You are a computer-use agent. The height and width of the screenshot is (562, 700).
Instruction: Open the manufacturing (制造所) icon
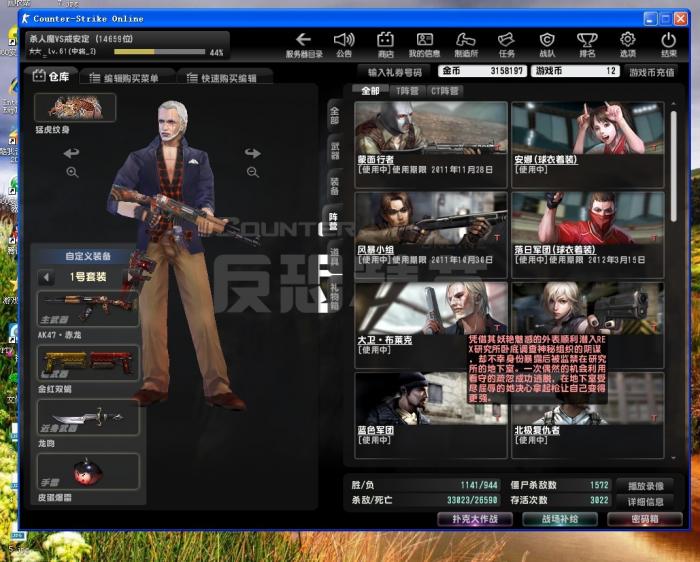tap(466, 45)
